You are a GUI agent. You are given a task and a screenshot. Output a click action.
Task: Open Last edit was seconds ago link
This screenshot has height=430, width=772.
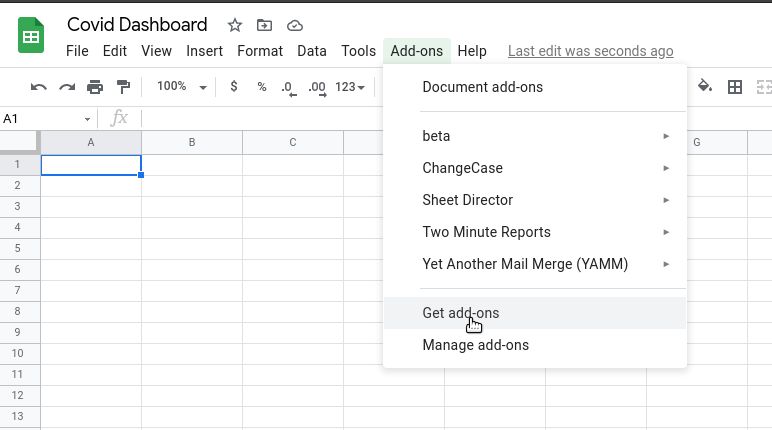590,51
